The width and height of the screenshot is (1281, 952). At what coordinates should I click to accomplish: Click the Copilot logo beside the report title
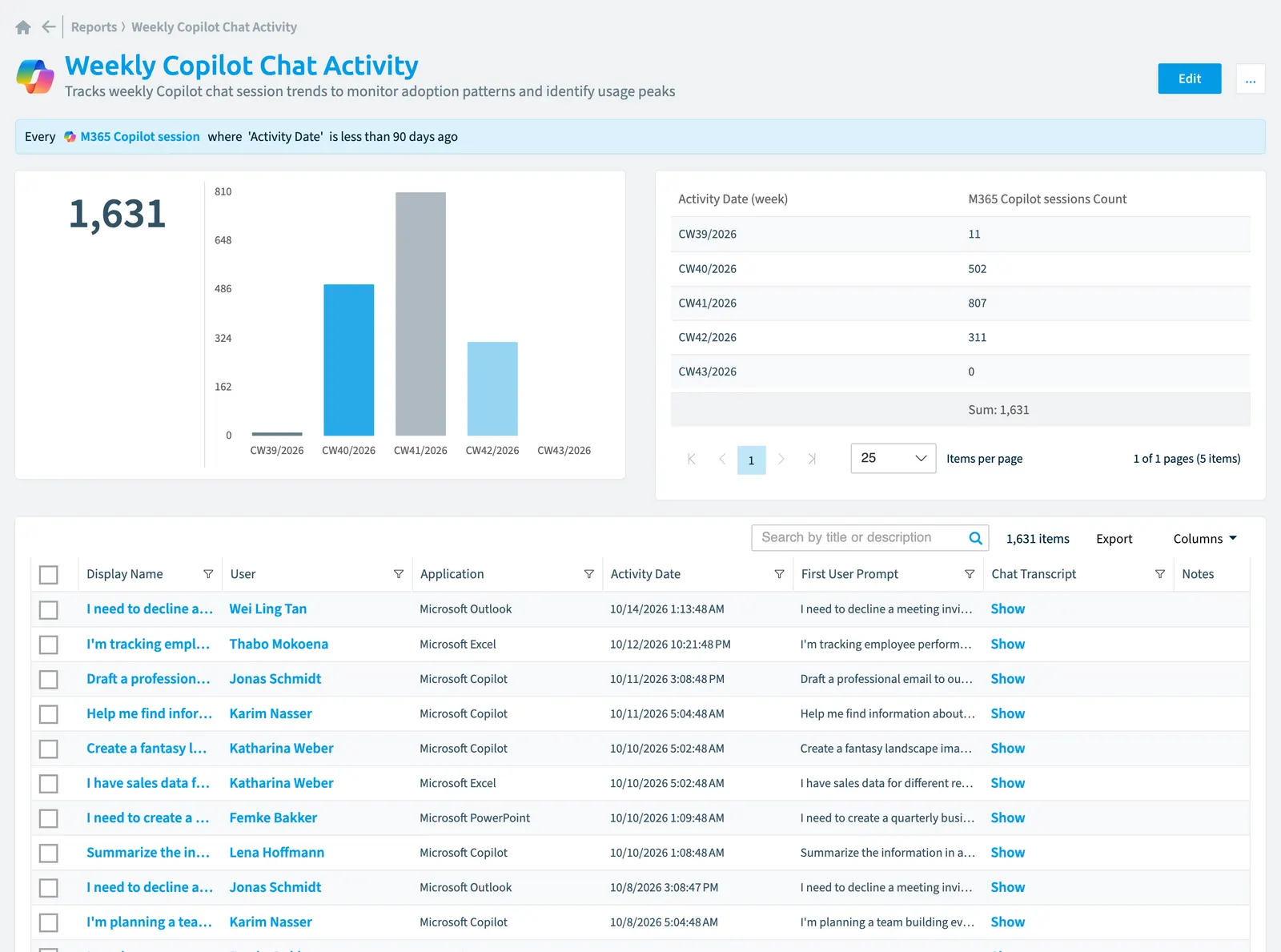tap(36, 77)
